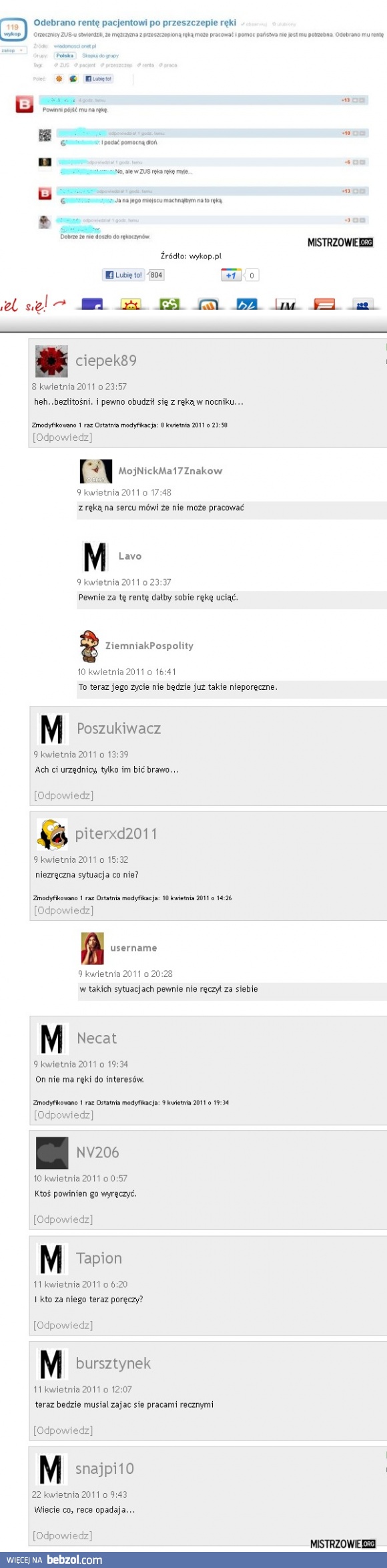Open the piterxd2011 user profile name
This screenshot has height=1568, width=387.
coord(116,833)
